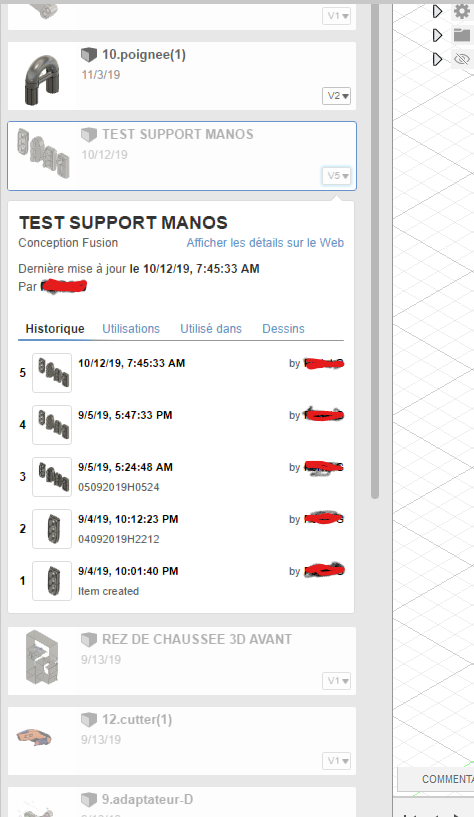Select version 1 thumbnail in history

pyautogui.click(x=52, y=581)
